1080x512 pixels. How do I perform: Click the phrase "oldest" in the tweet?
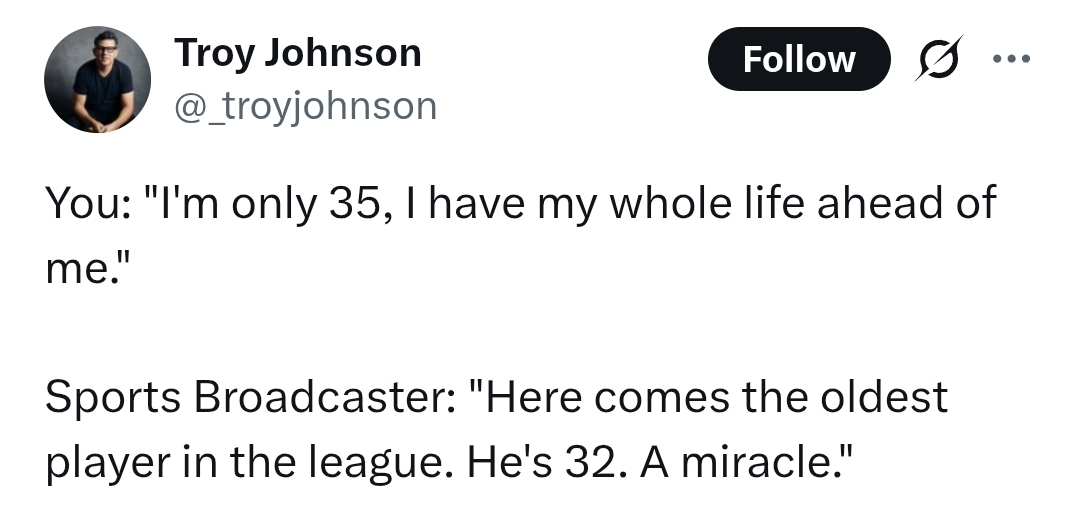point(882,398)
